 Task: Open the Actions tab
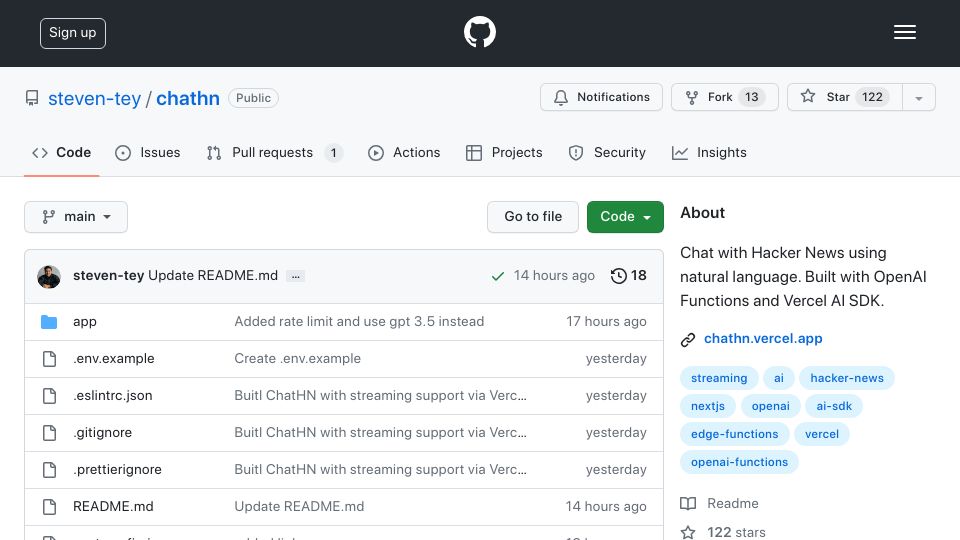[x=403, y=152]
